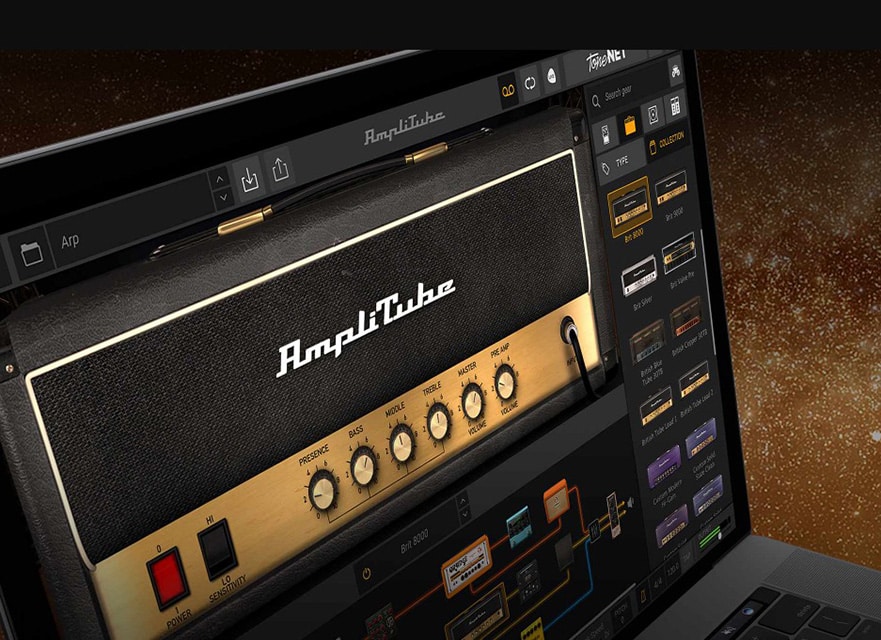Viewport: 881px width, 640px height.
Task: Select the light blue pedal in signal chain
Action: coord(518,526)
